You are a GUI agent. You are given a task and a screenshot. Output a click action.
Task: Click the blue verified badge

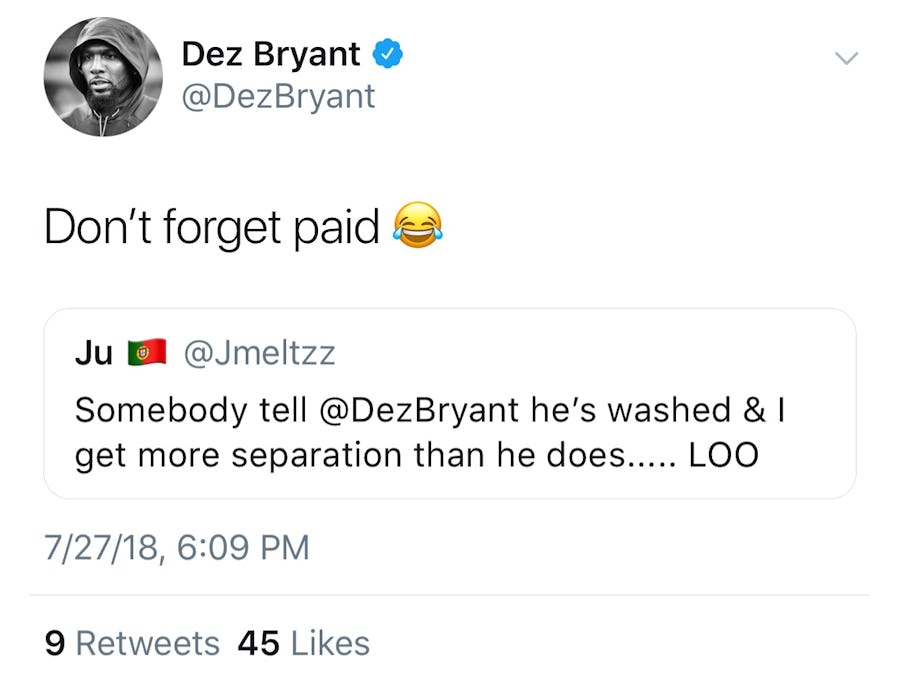(387, 54)
